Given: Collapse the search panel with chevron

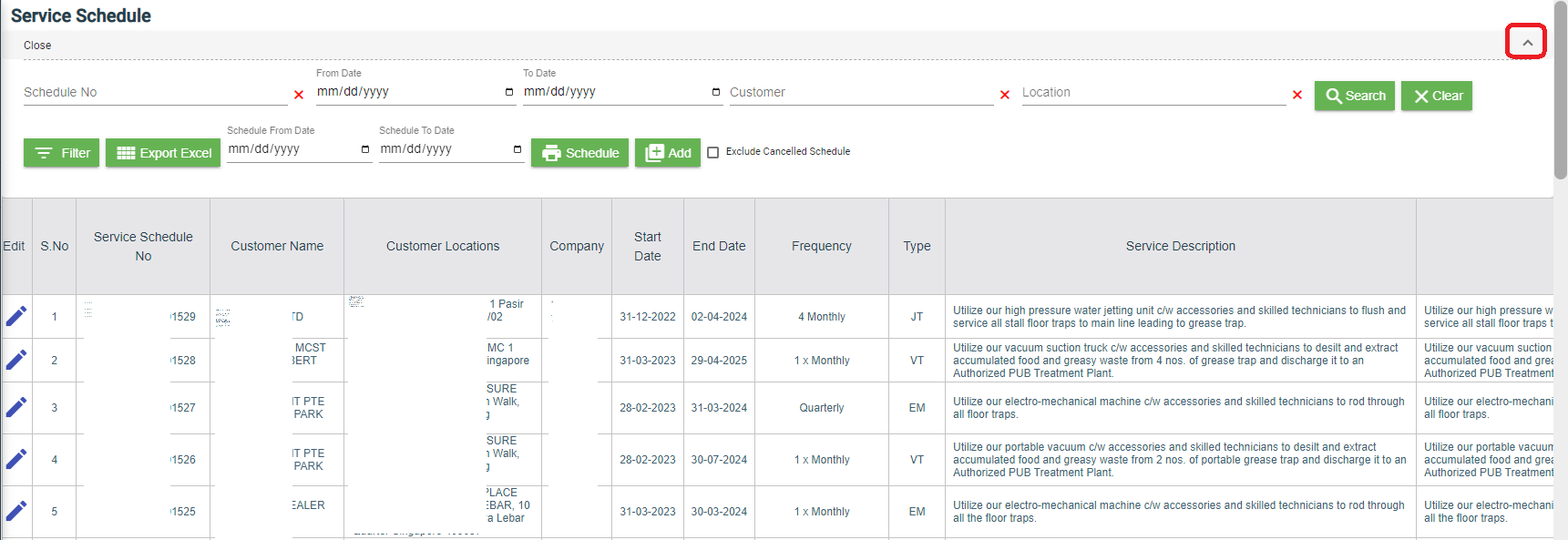Looking at the screenshot, I should coord(1527,43).
